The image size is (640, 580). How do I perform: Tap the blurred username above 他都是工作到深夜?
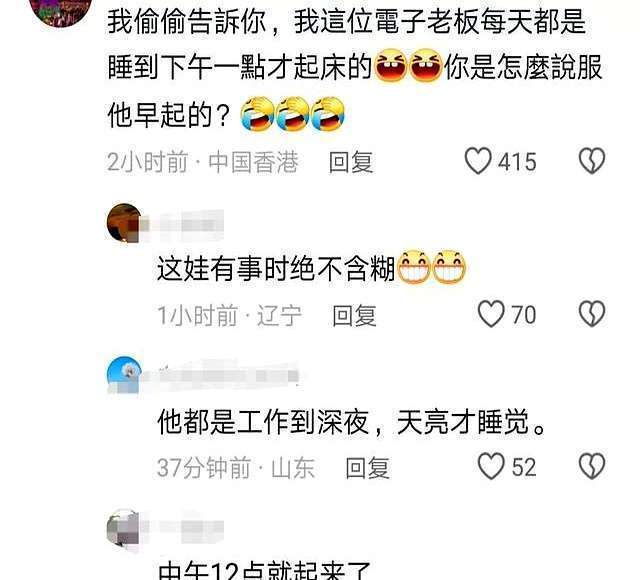[222, 376]
